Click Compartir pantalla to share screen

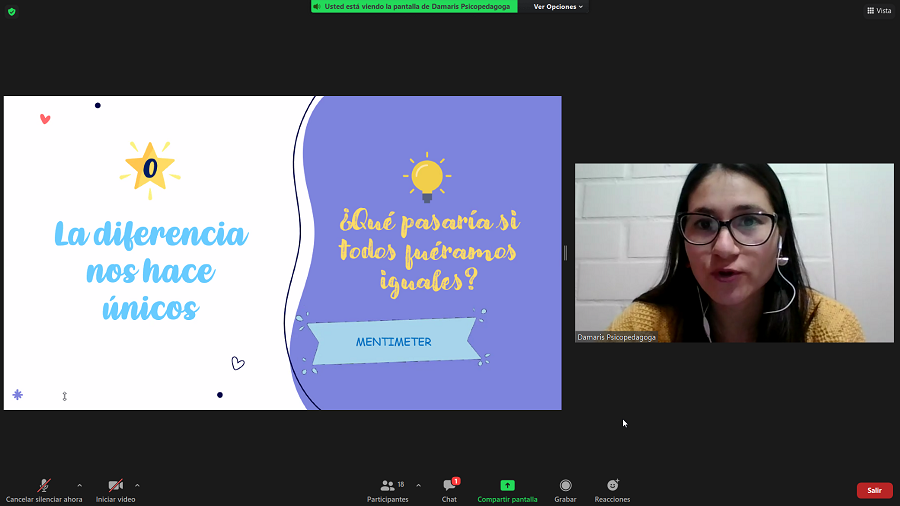click(507, 491)
